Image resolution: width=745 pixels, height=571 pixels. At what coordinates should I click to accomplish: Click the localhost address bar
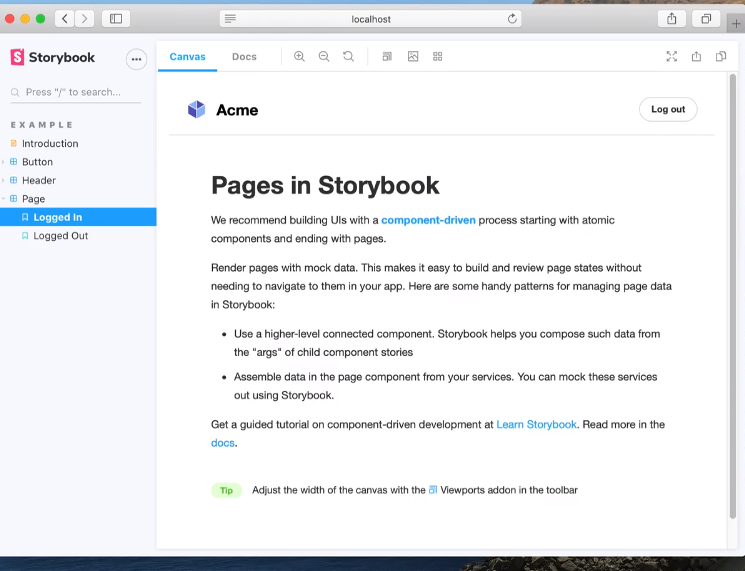[x=371, y=19]
